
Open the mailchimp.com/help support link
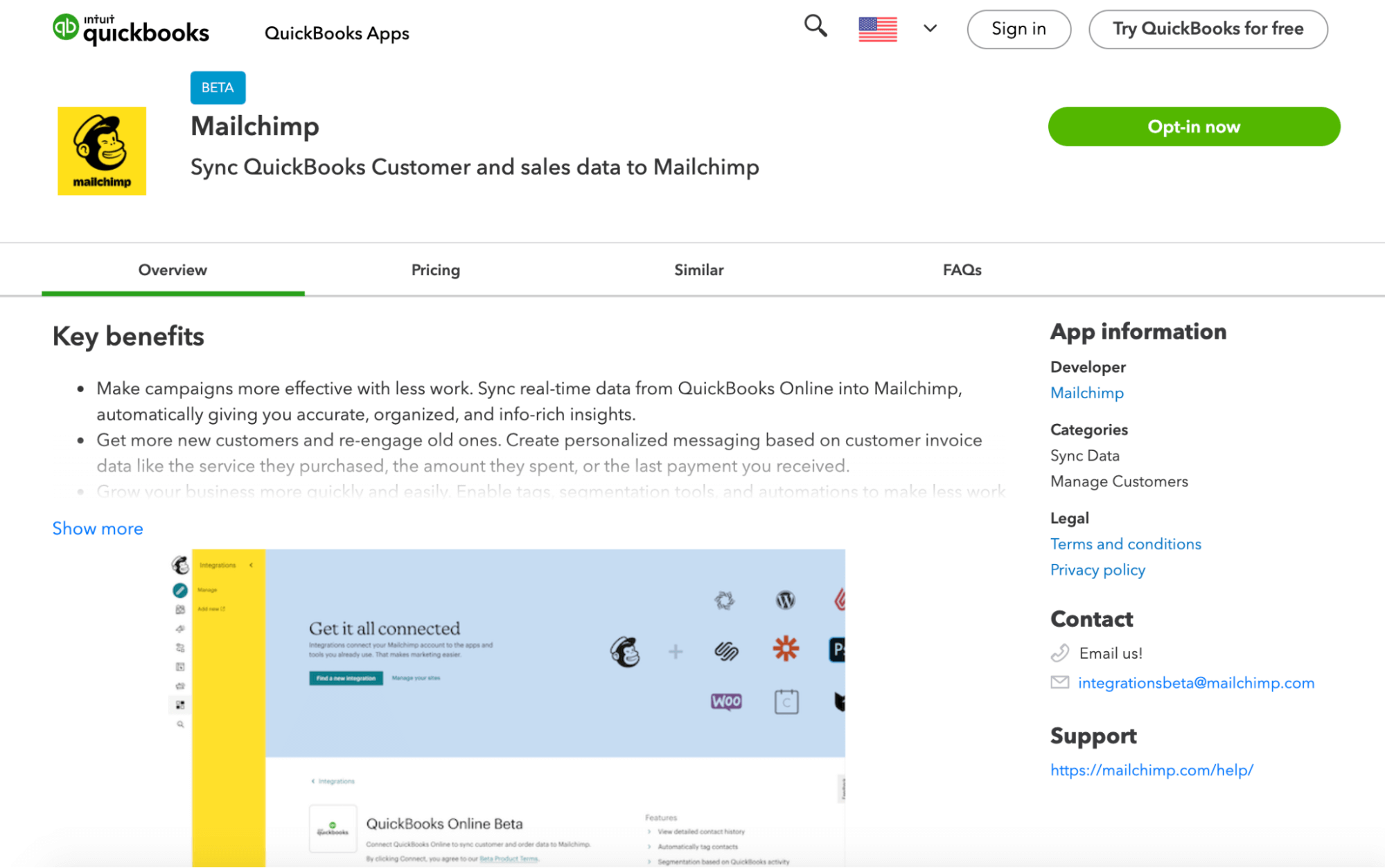coord(1152,770)
